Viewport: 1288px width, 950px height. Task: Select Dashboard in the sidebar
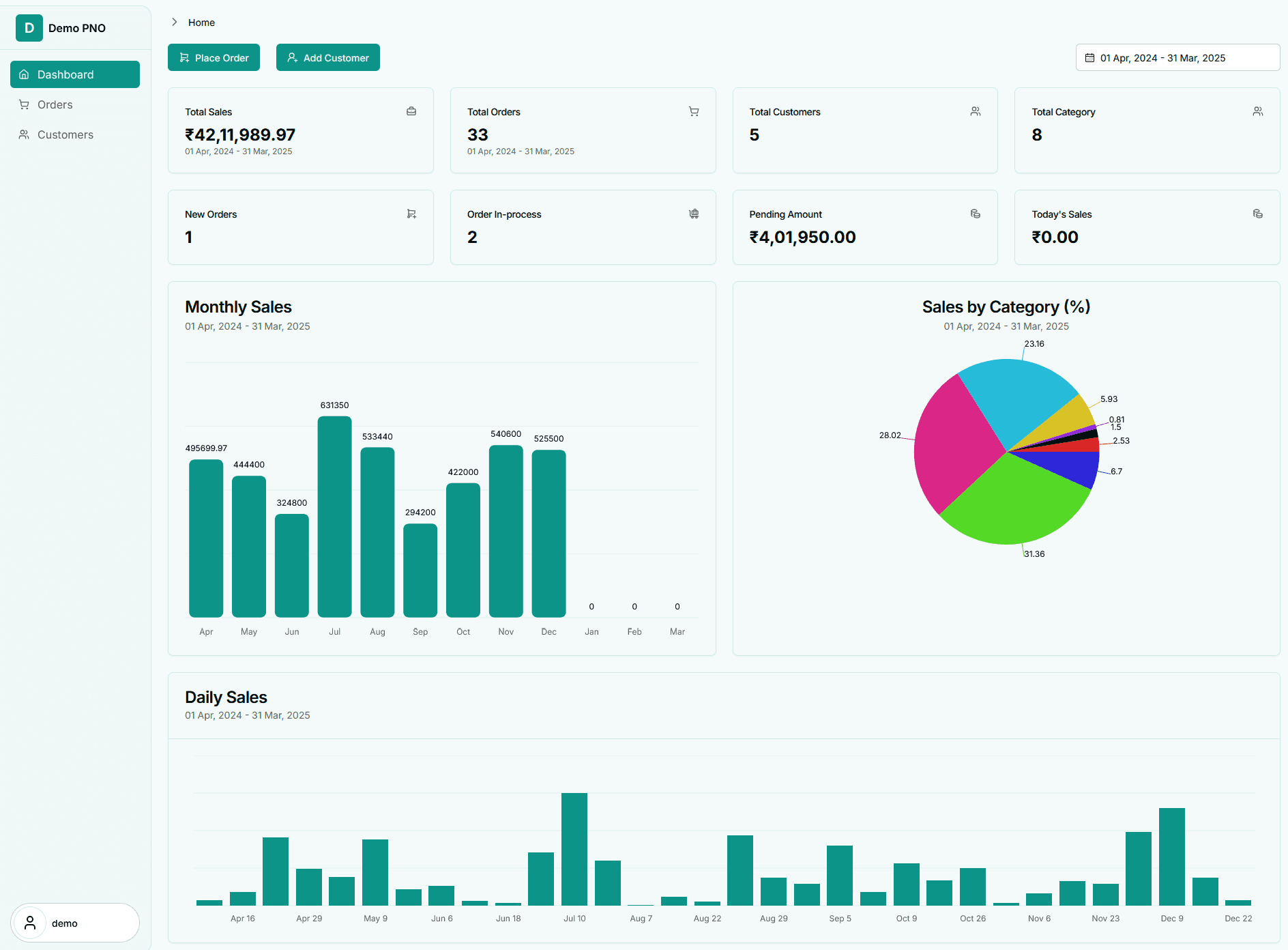[75, 74]
